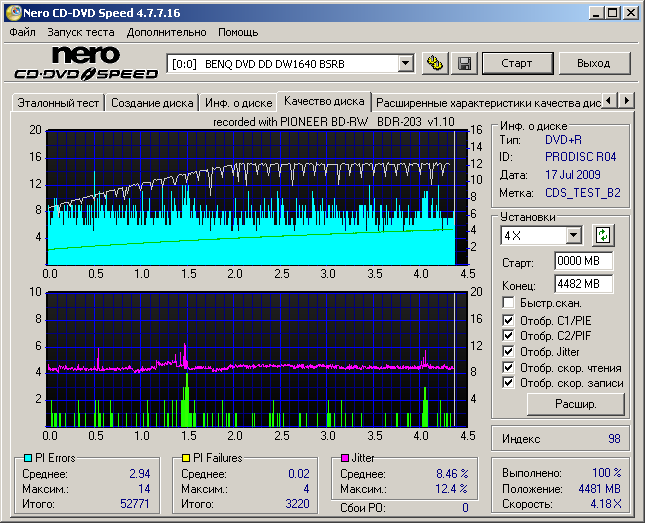
Task: Uncheck Отобр. скор. записи checkbox
Action: (509, 382)
